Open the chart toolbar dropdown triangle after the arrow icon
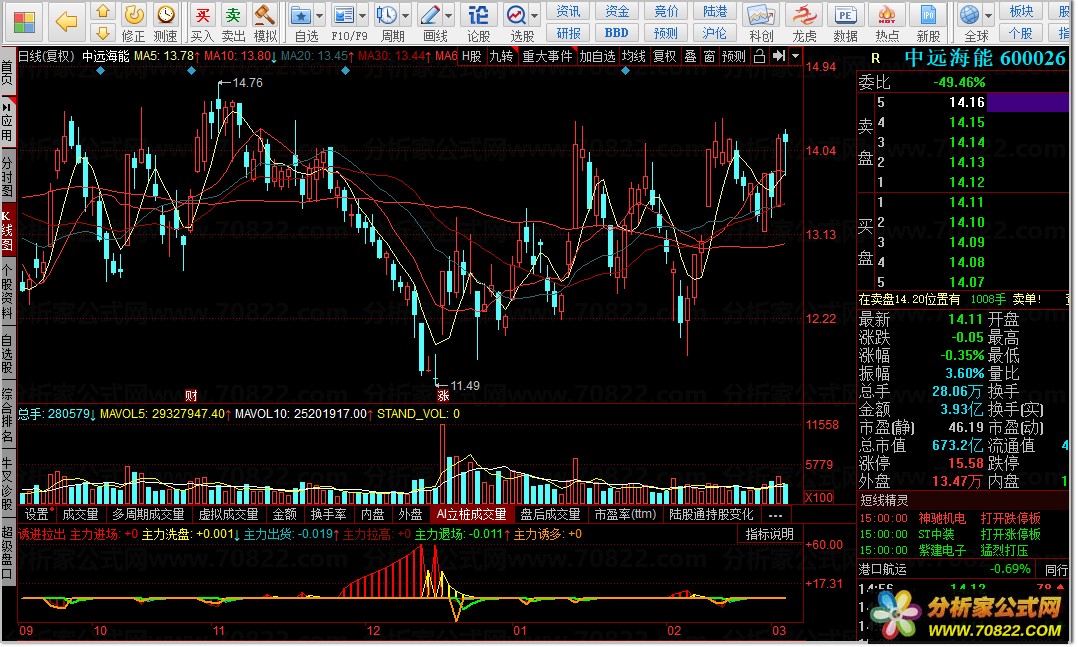The width and height of the screenshot is (1078, 647). click(795, 56)
